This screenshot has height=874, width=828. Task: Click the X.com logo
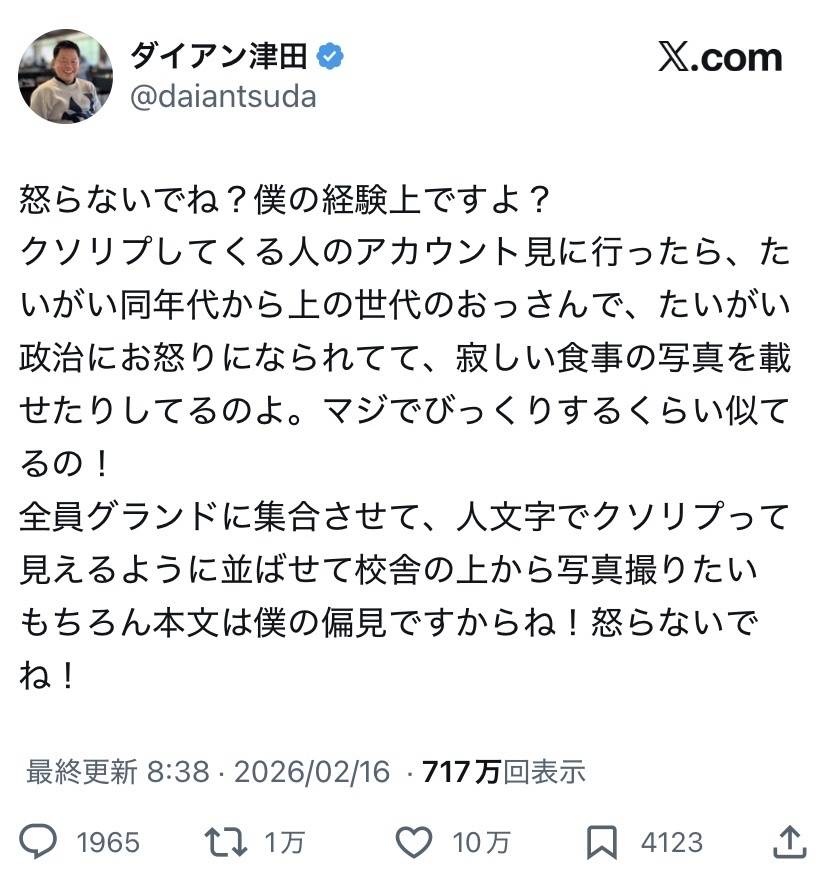point(720,58)
